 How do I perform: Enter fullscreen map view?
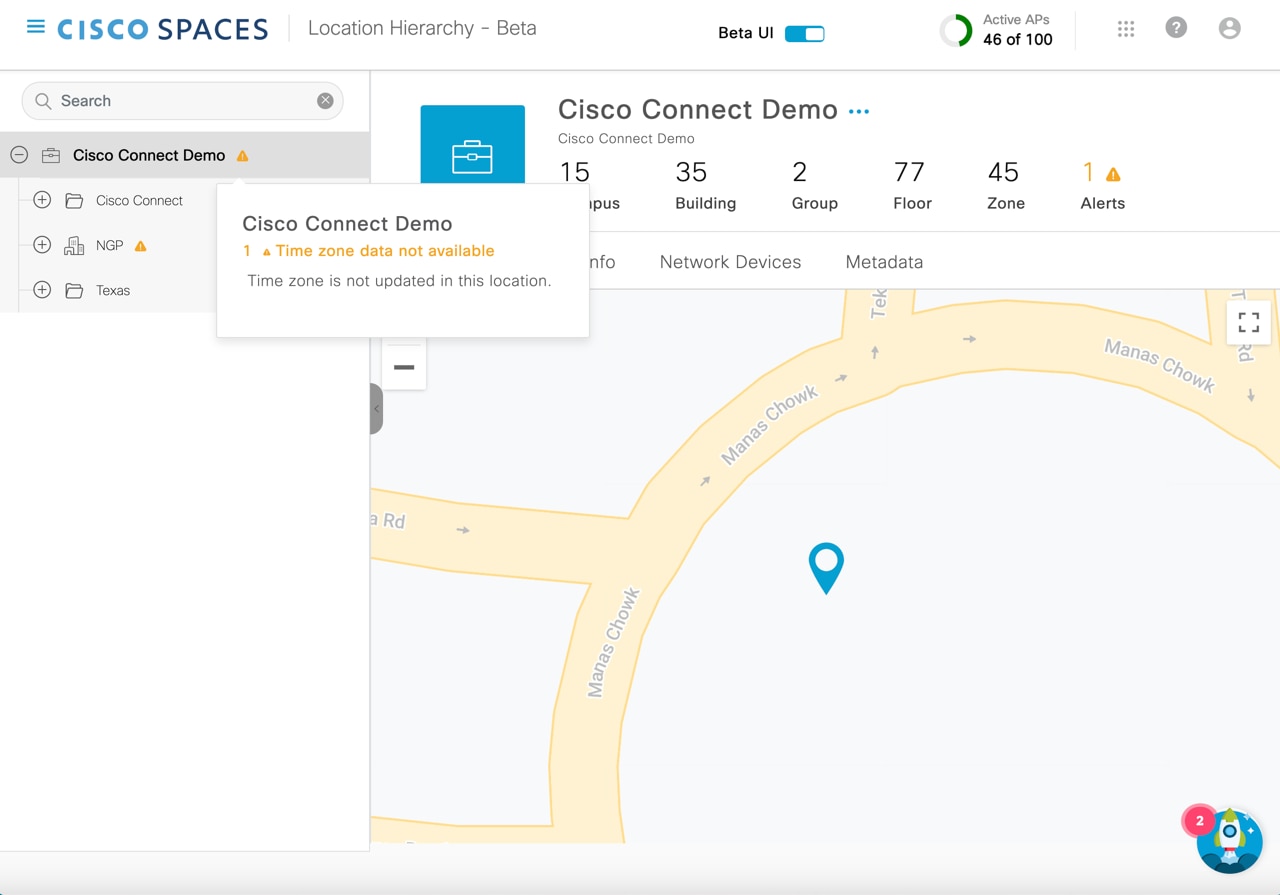1249,322
